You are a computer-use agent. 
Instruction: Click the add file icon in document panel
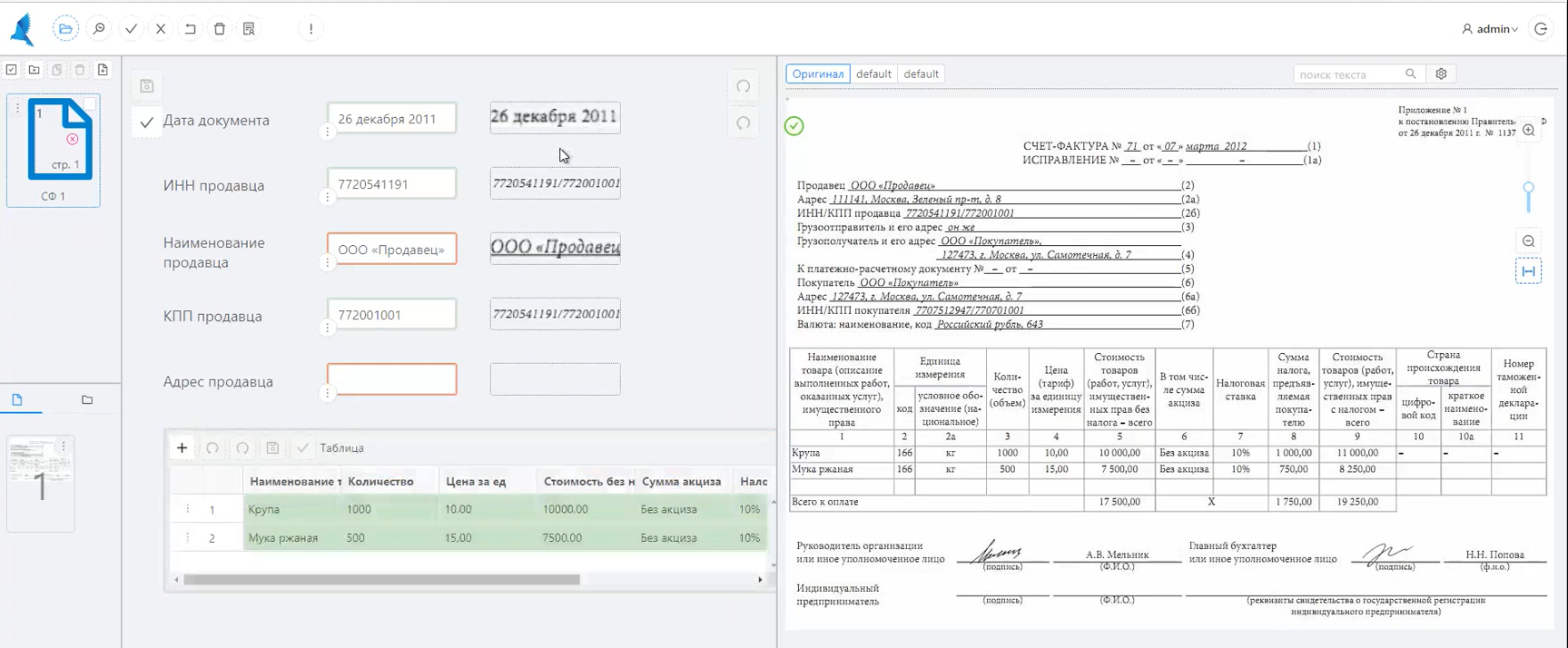[103, 70]
